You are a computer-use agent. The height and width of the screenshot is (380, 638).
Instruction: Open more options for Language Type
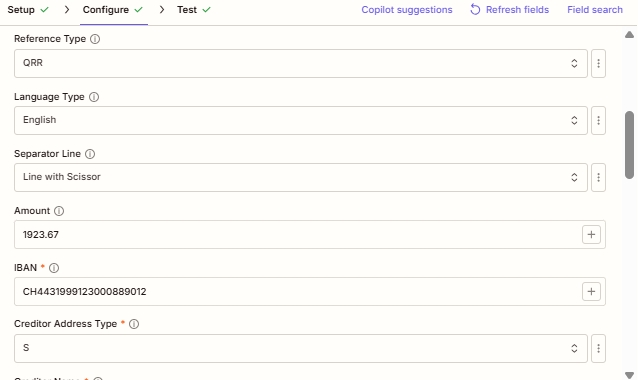pos(598,120)
